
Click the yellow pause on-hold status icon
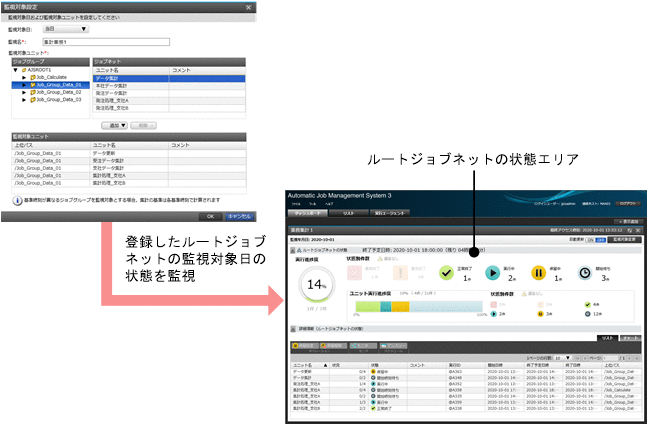(x=538, y=273)
